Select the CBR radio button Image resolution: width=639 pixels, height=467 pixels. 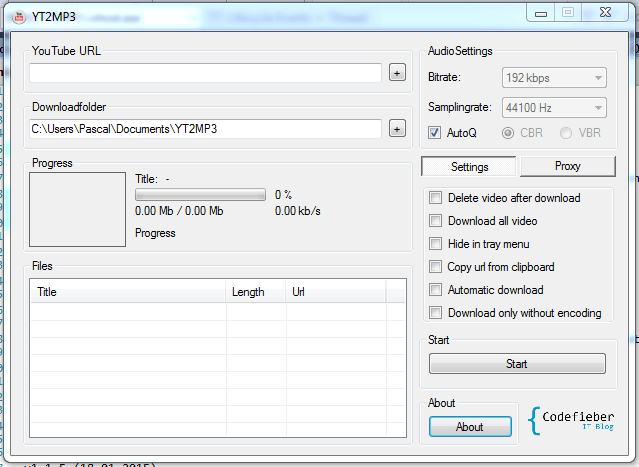coord(508,133)
